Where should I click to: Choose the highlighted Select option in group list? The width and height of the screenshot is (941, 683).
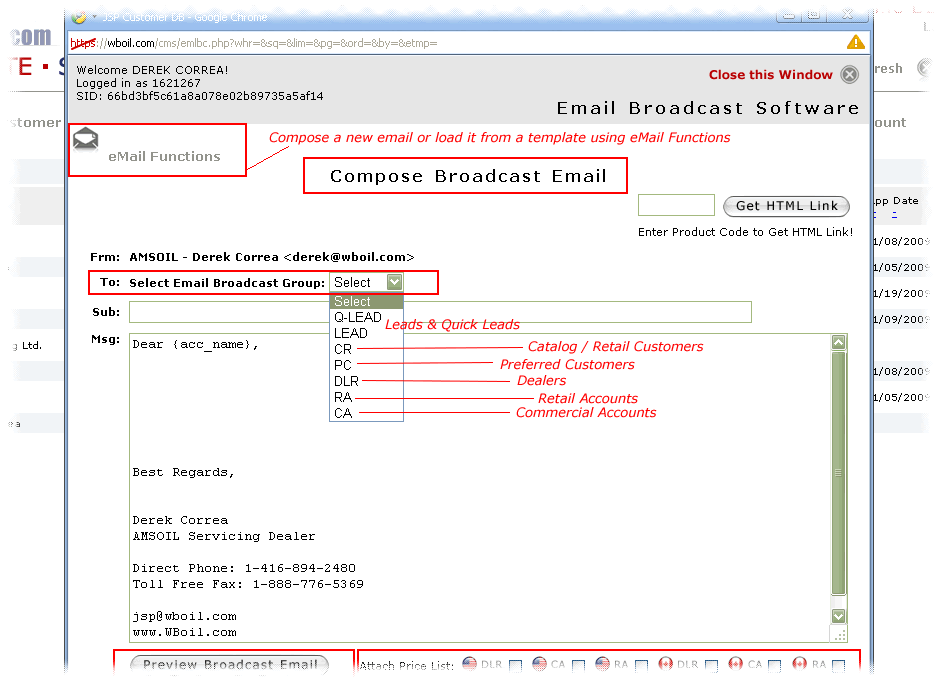[366, 301]
